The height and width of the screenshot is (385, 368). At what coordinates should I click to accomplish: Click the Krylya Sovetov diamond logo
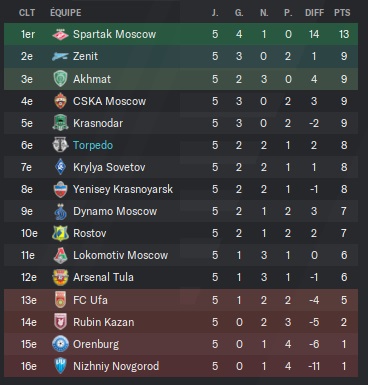(x=60, y=167)
